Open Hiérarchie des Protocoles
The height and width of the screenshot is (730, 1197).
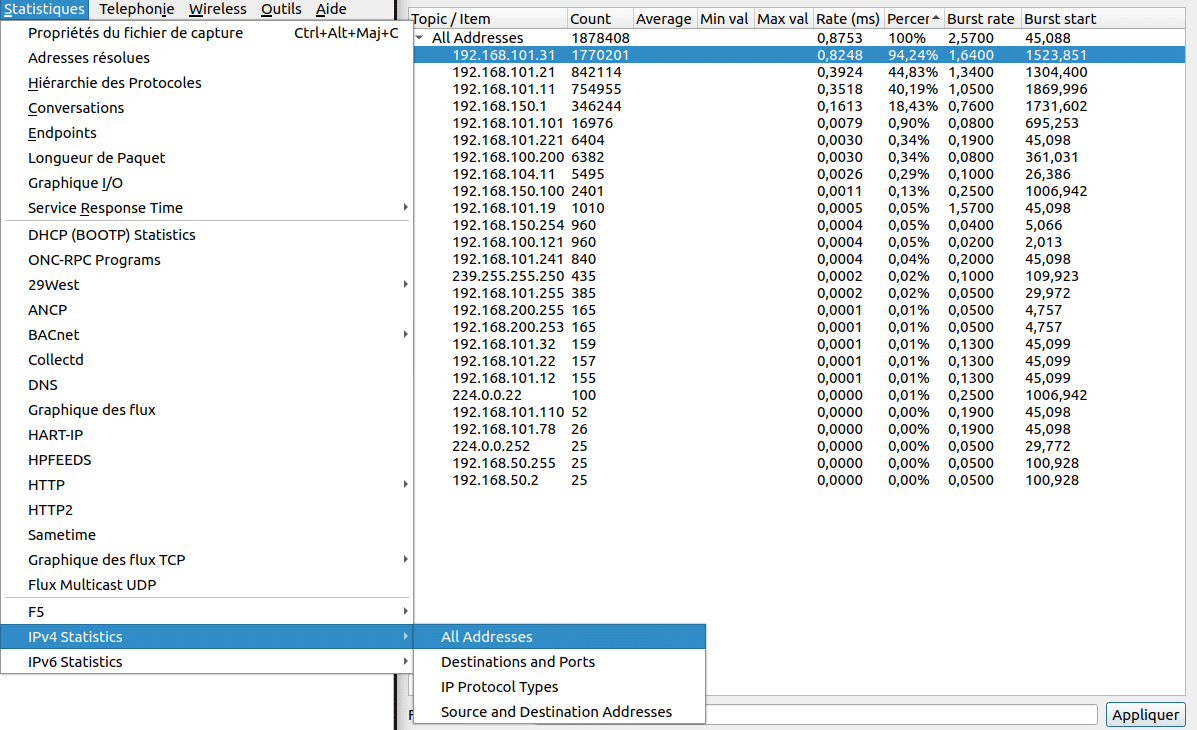pos(207,83)
